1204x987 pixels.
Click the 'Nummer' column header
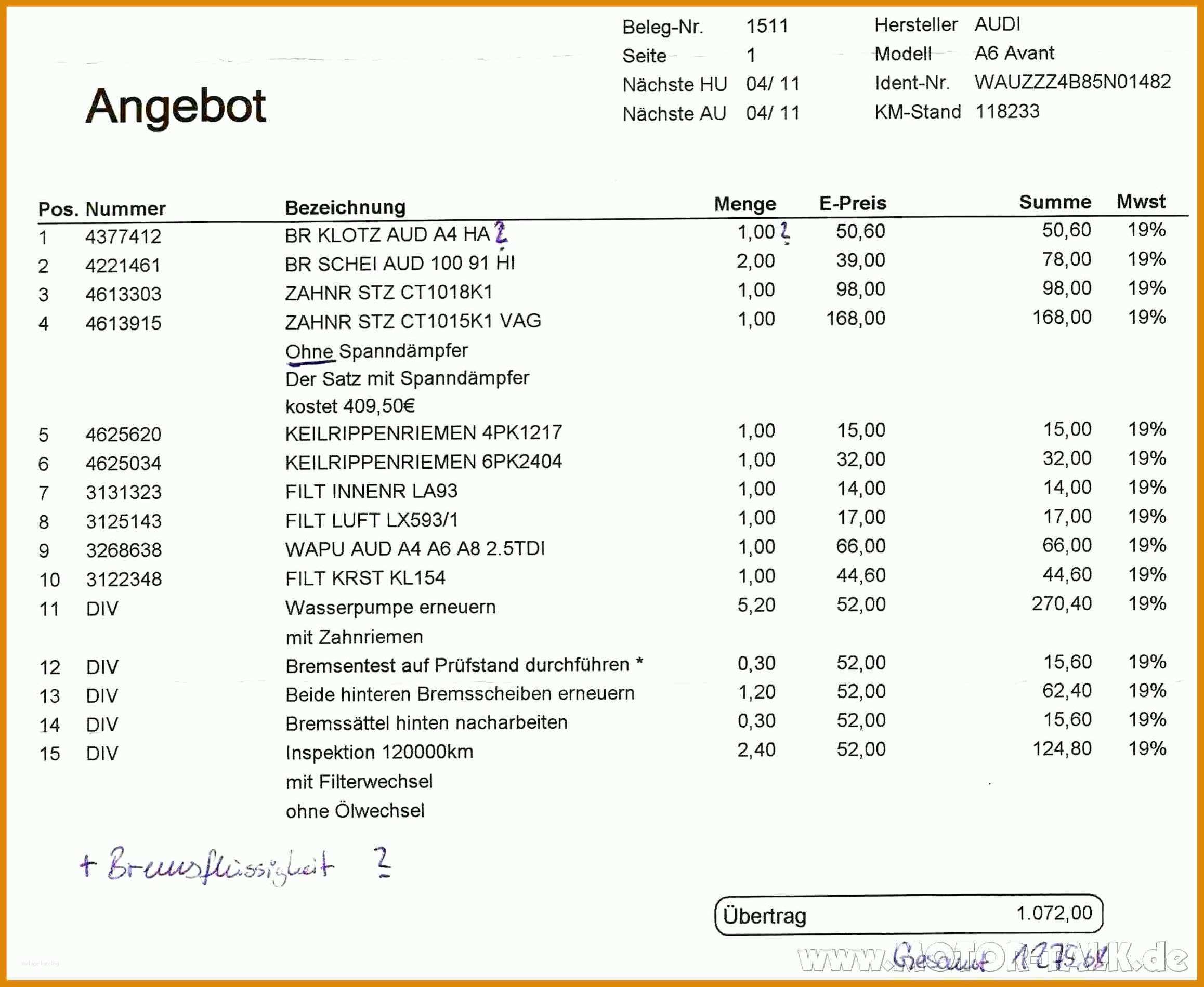(x=125, y=209)
